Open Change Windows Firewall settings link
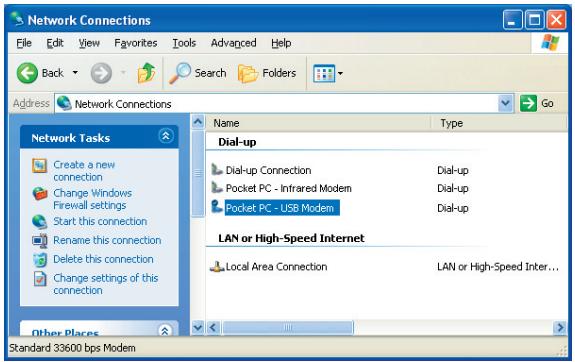575x362 pixels. click(x=92, y=199)
